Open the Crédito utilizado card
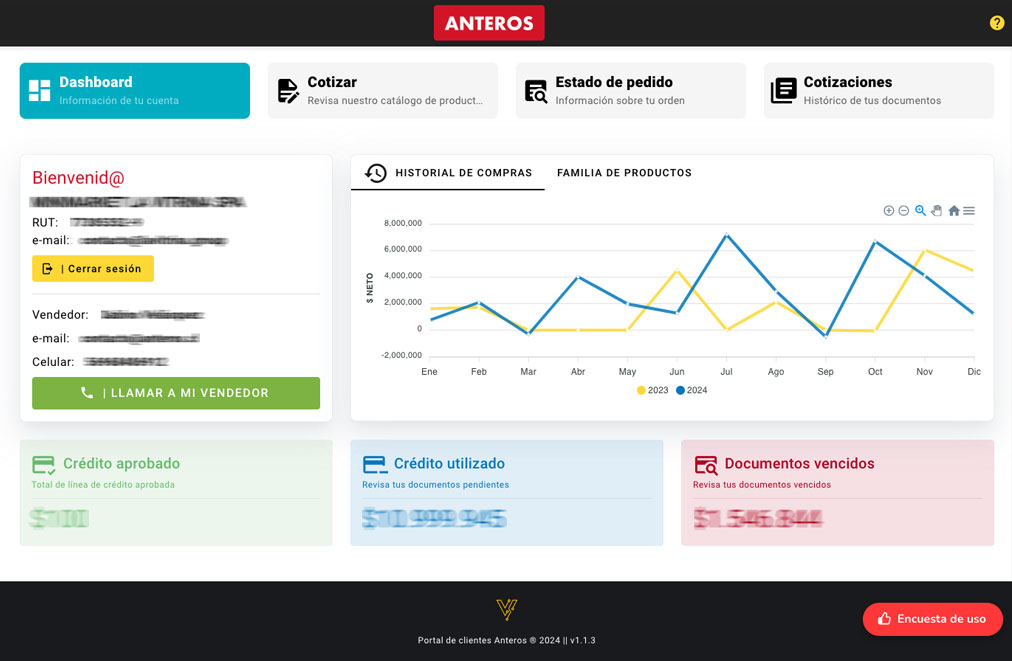The height and width of the screenshot is (661, 1012). (507, 493)
